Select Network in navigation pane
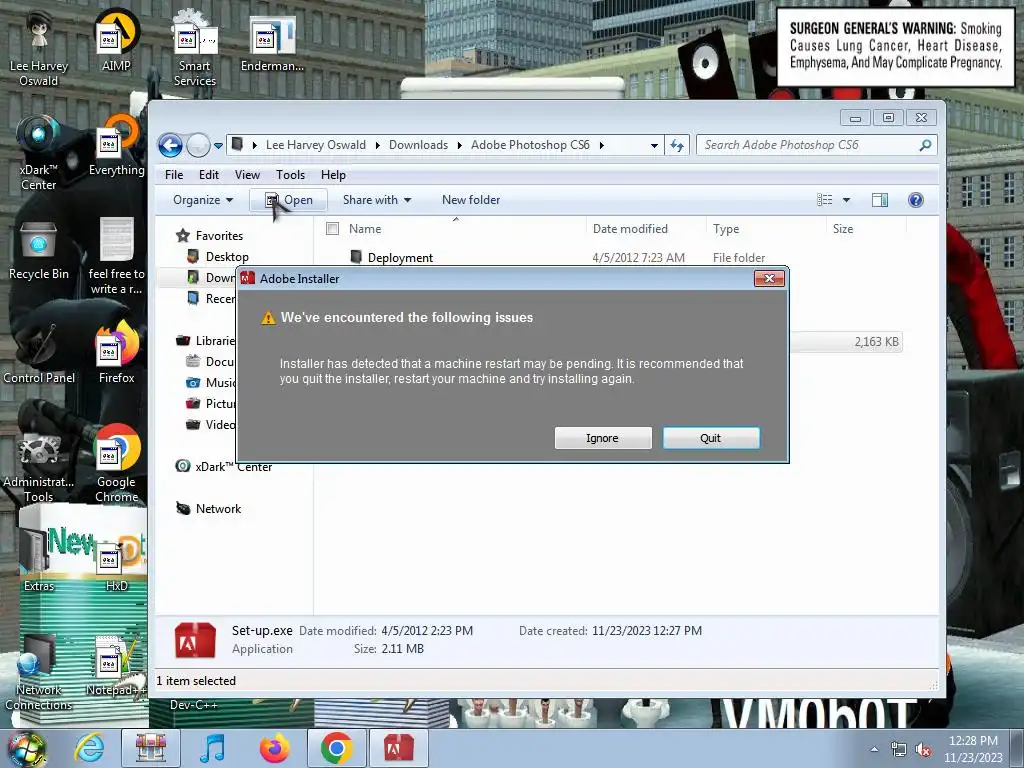1024x768 pixels. pyautogui.click(x=218, y=509)
